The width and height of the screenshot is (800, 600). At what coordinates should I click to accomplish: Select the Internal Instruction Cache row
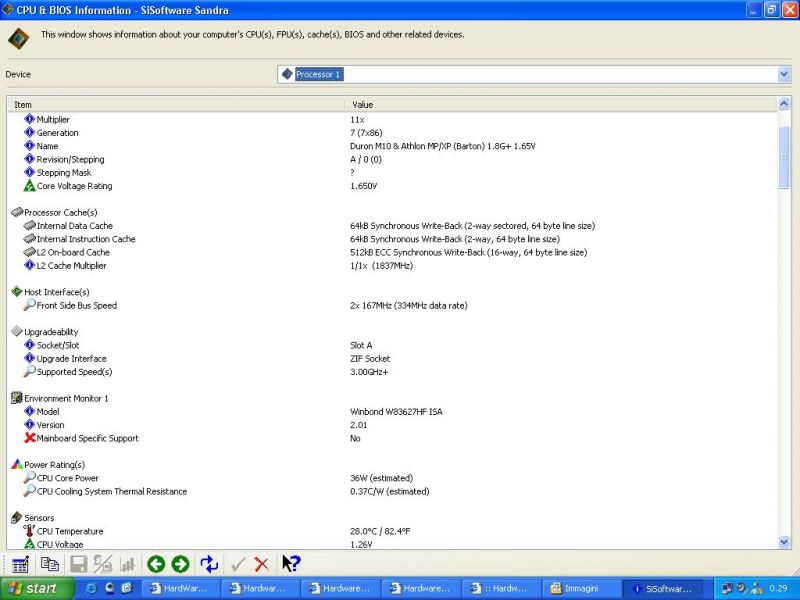coord(393,239)
